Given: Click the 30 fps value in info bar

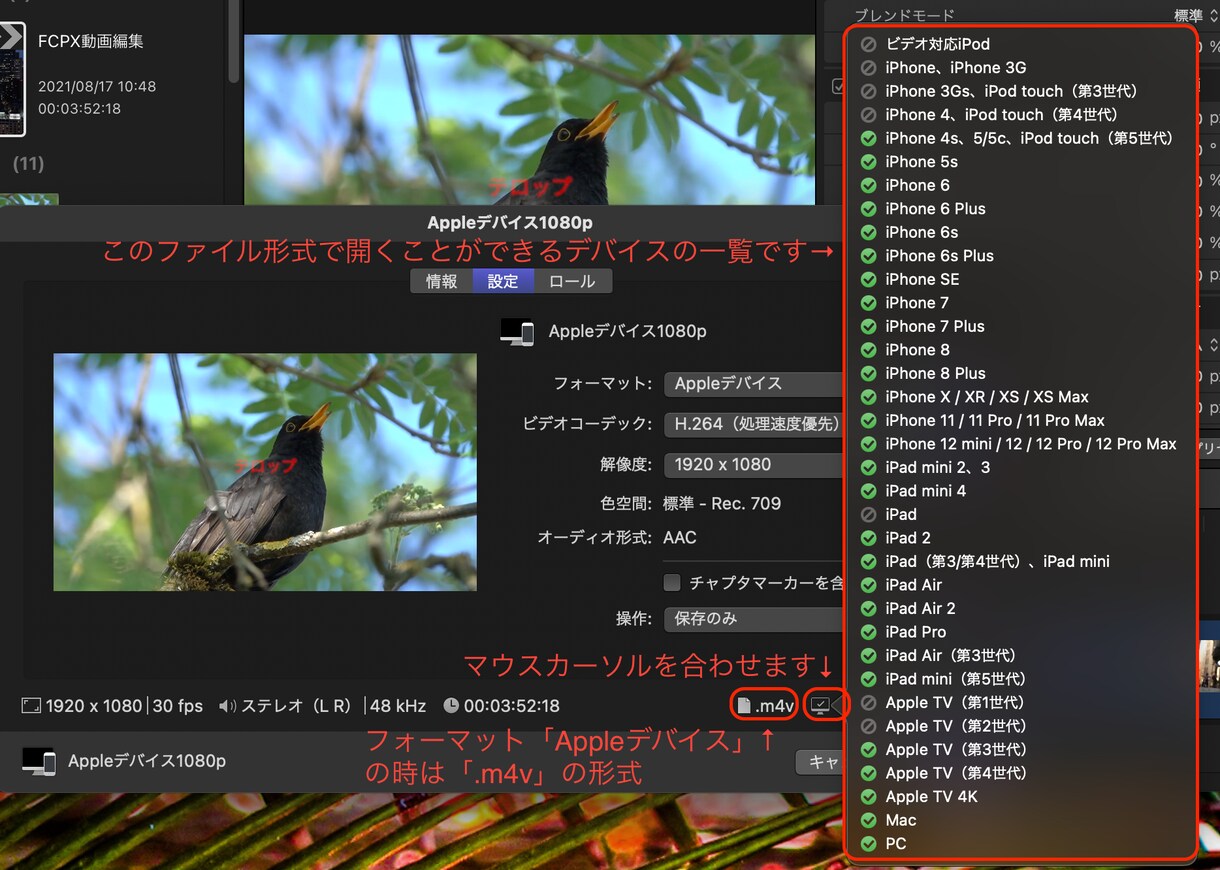Looking at the screenshot, I should 178,706.
